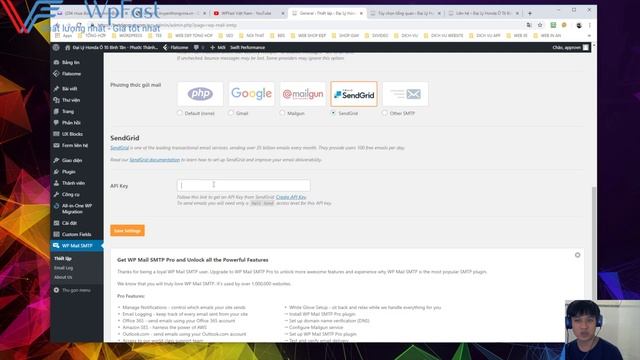Screen dimensions: 640x360
Task: Open site home icon in admin bar
Action: coord(67,48)
